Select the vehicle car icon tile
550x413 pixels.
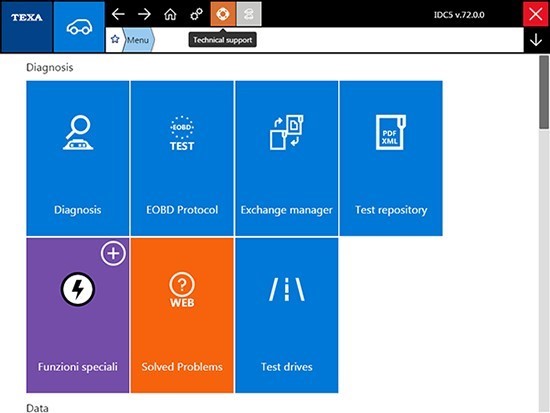(79, 27)
